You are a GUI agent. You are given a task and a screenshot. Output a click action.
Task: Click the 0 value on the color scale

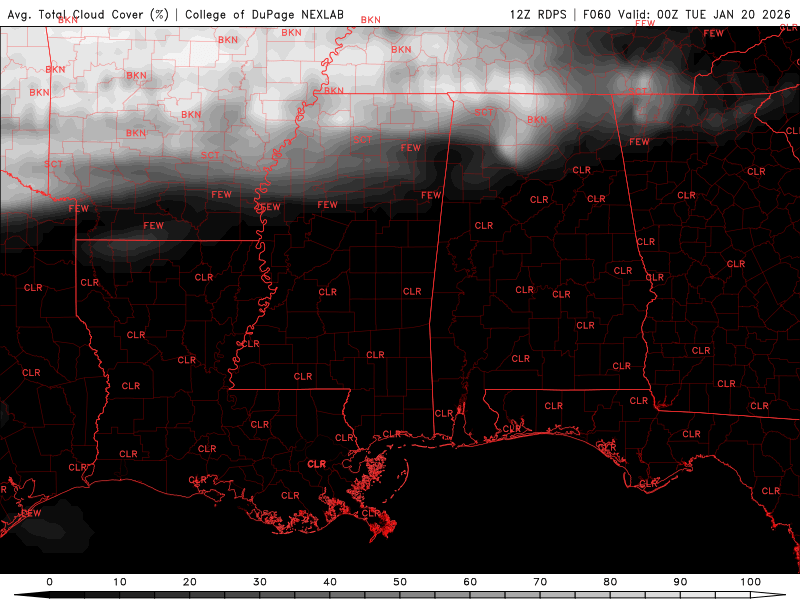point(49,582)
